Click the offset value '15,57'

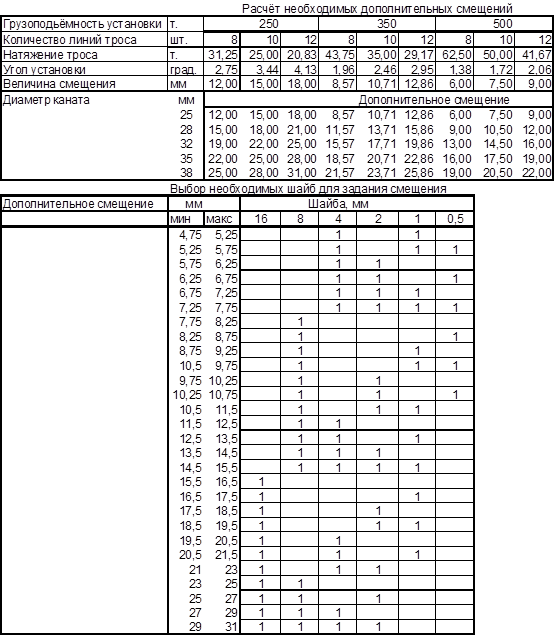(x=340, y=144)
